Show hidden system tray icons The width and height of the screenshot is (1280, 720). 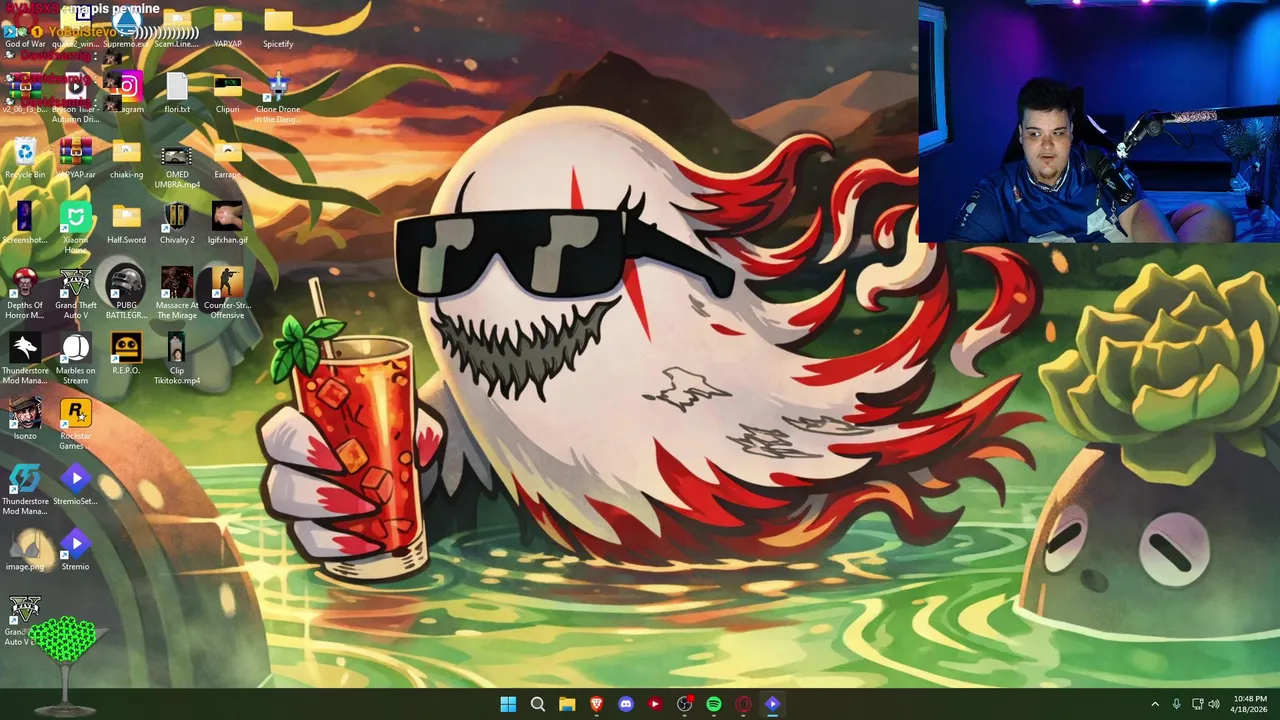click(x=1155, y=704)
